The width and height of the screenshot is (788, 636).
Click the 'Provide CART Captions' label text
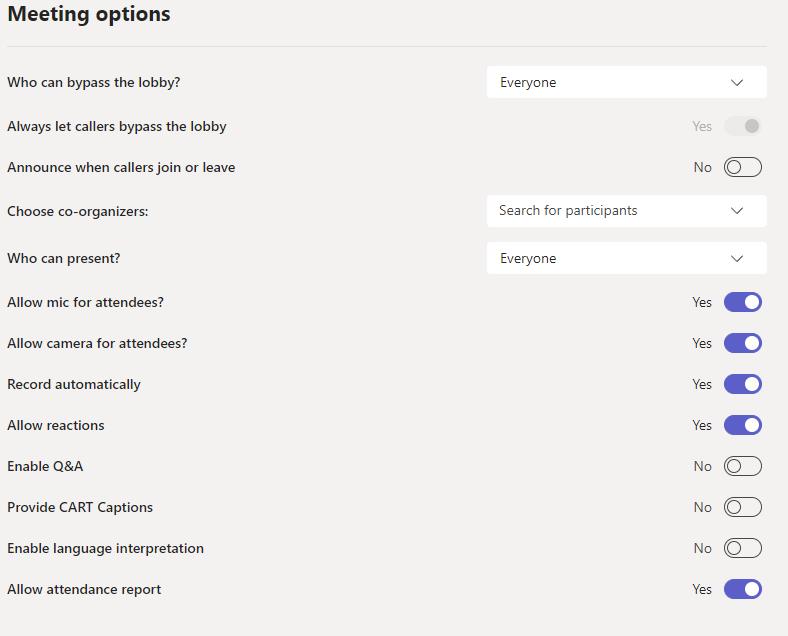[80, 507]
